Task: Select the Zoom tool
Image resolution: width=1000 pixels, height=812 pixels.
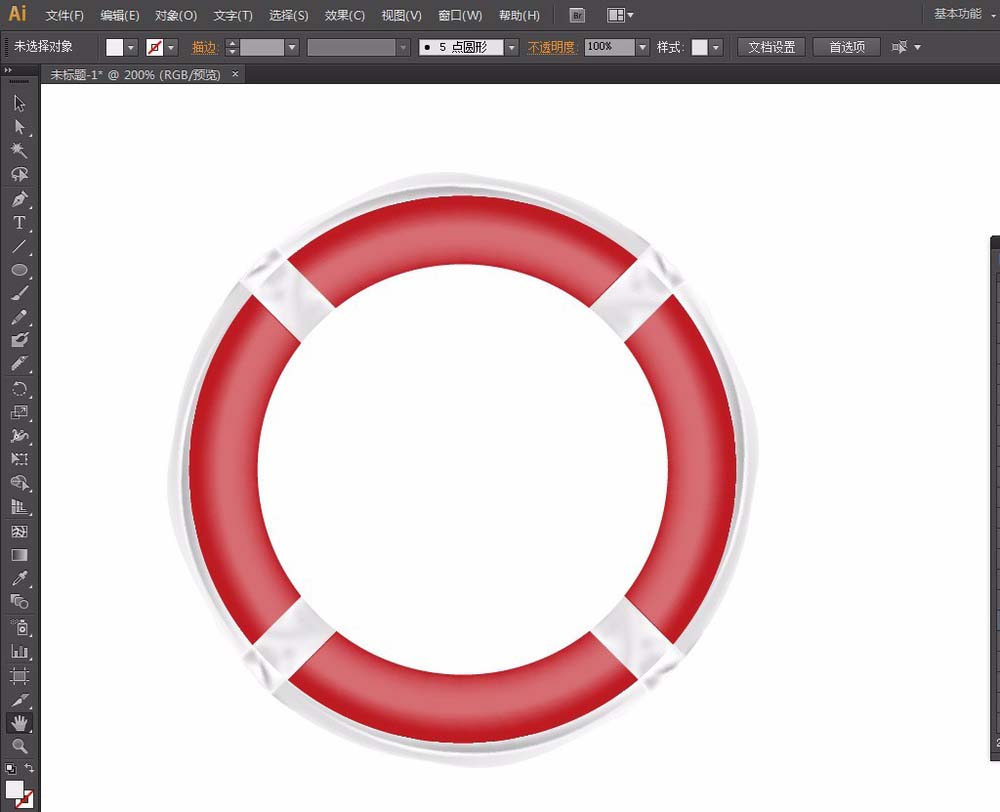Action: point(19,745)
